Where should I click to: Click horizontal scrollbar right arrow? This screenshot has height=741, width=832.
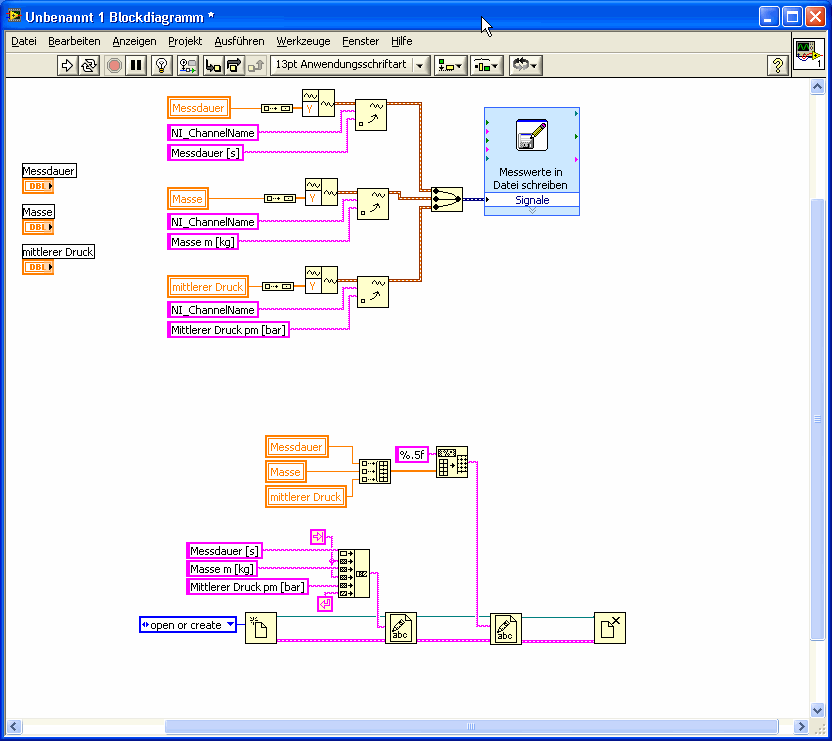point(801,726)
